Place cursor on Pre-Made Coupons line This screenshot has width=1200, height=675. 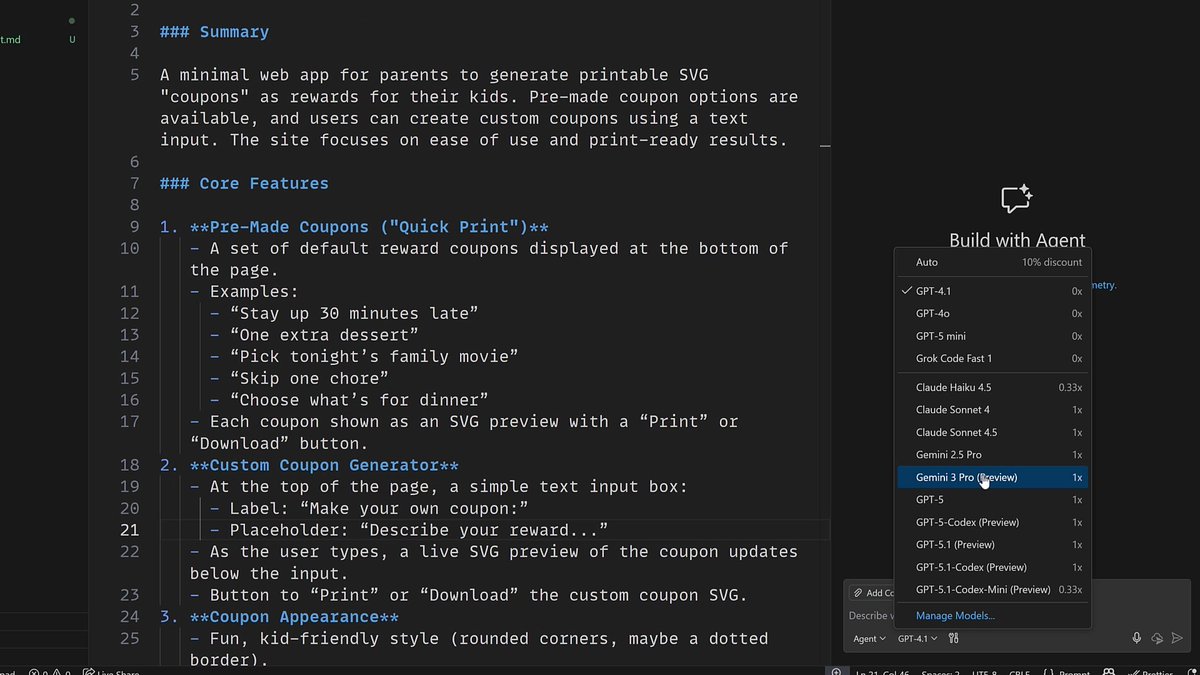tap(354, 227)
